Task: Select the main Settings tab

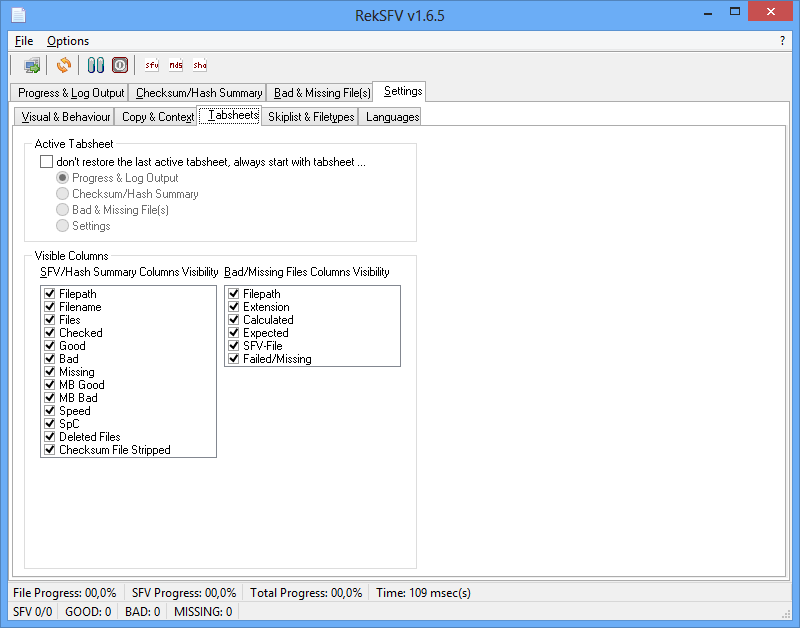Action: (399, 91)
